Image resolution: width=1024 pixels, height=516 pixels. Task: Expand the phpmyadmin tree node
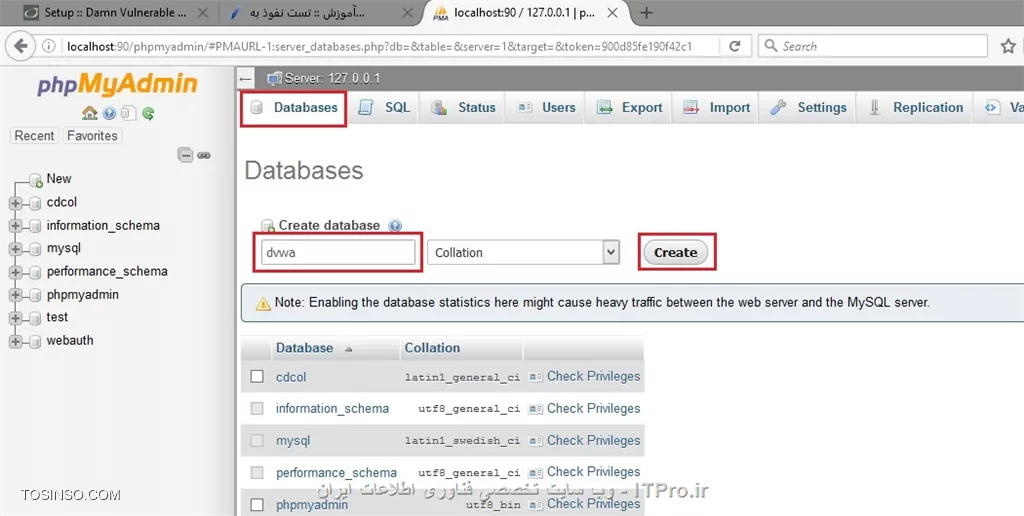[16, 296]
